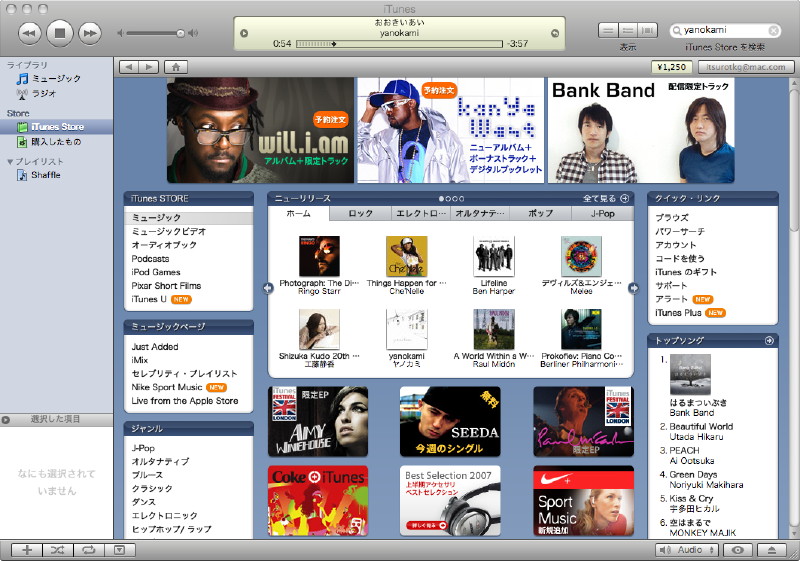This screenshot has width=800, height=561.
Task: Go back in the store navigation
Action: (x=129, y=67)
